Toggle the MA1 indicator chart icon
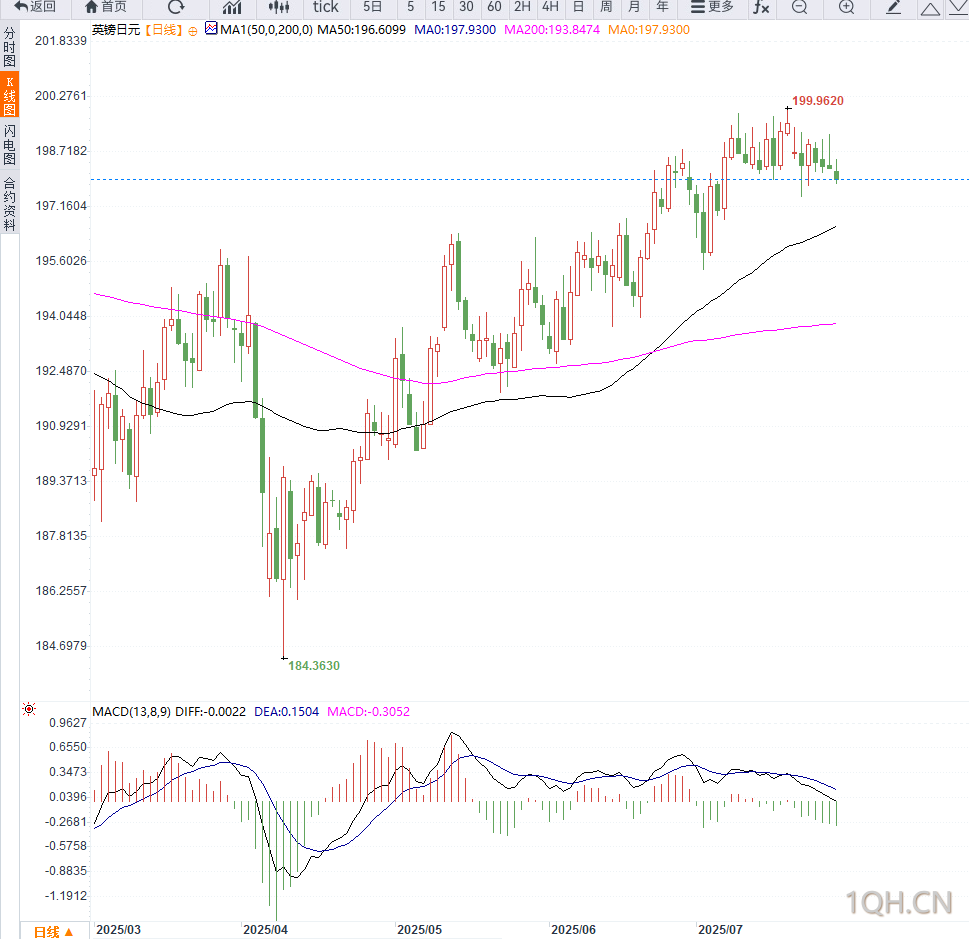969x939 pixels. pyautogui.click(x=211, y=28)
